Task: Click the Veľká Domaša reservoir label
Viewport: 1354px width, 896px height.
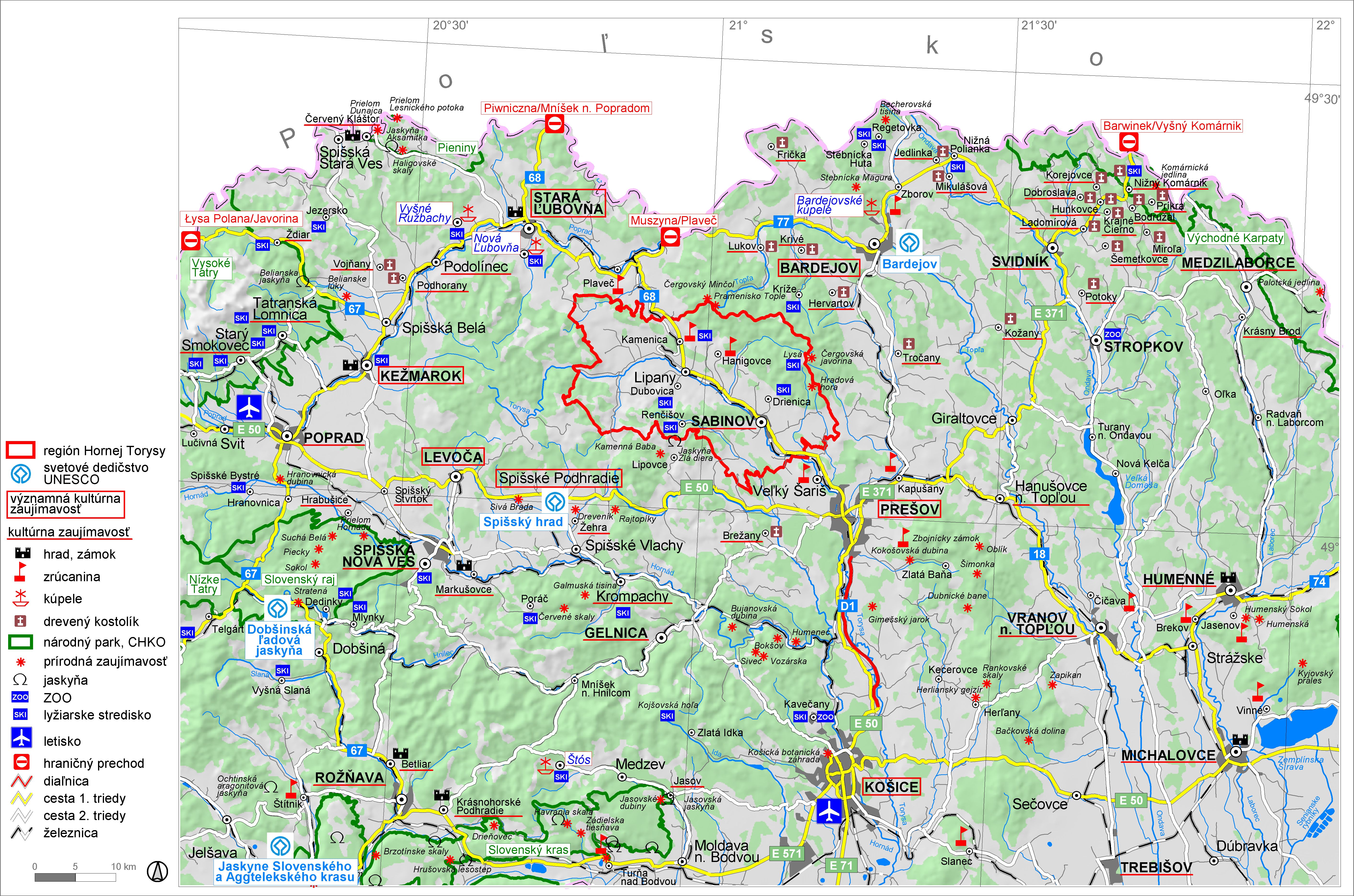Action: click(1141, 482)
